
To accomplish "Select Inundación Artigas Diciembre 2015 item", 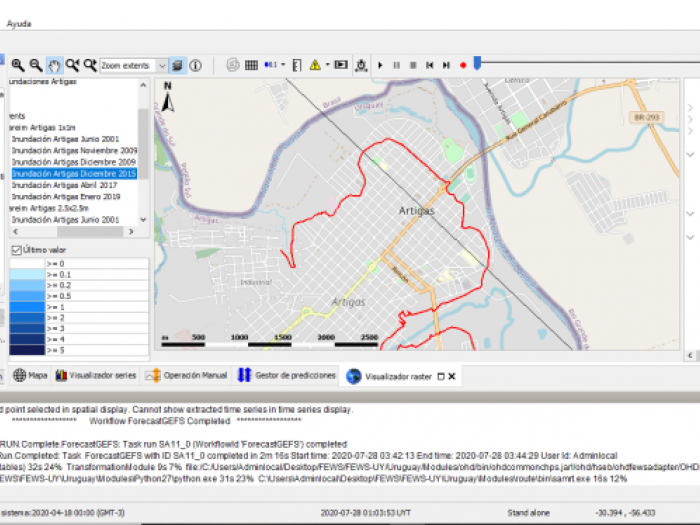I will (73, 173).
